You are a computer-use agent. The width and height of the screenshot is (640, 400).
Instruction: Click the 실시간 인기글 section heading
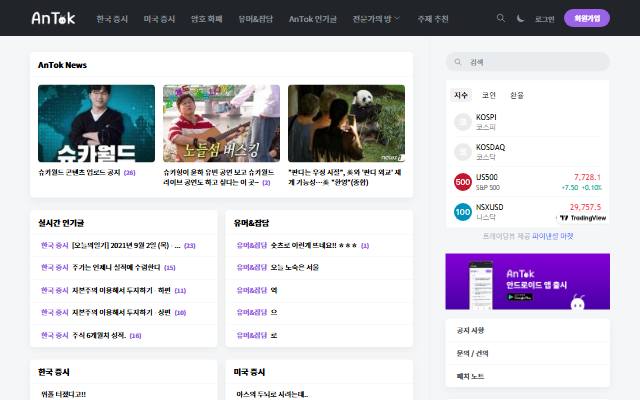coord(61,223)
